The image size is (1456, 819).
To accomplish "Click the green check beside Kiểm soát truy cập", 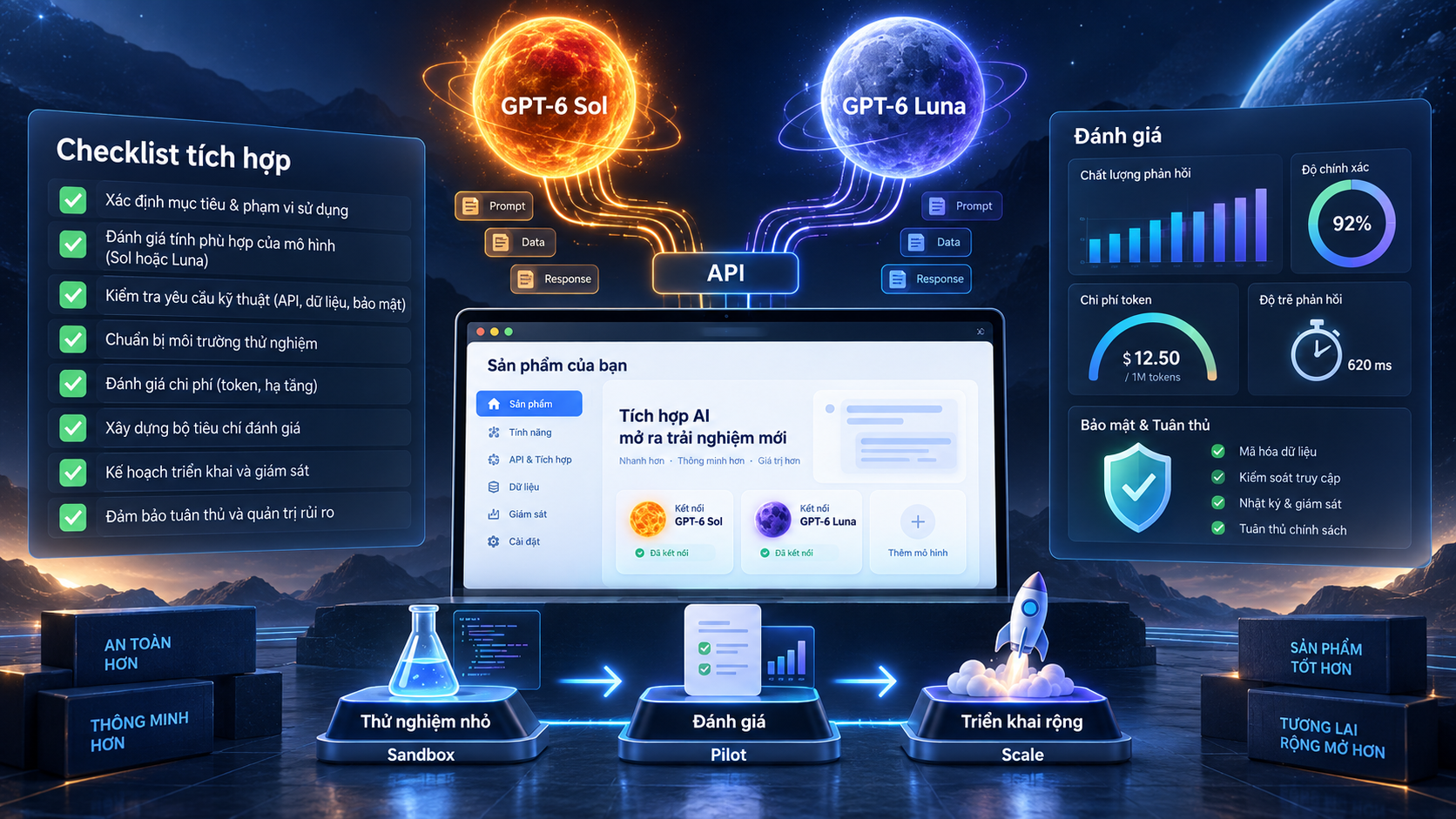I will point(1218,477).
